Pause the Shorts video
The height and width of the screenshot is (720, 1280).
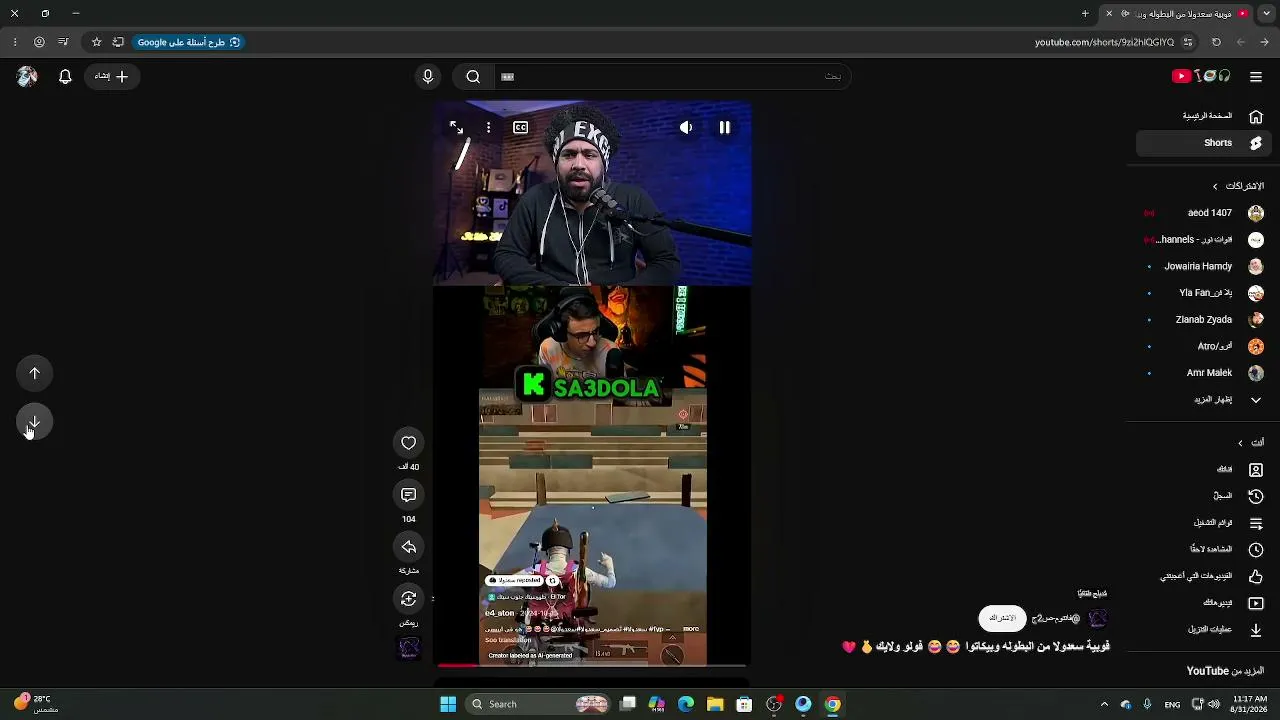[x=725, y=128]
